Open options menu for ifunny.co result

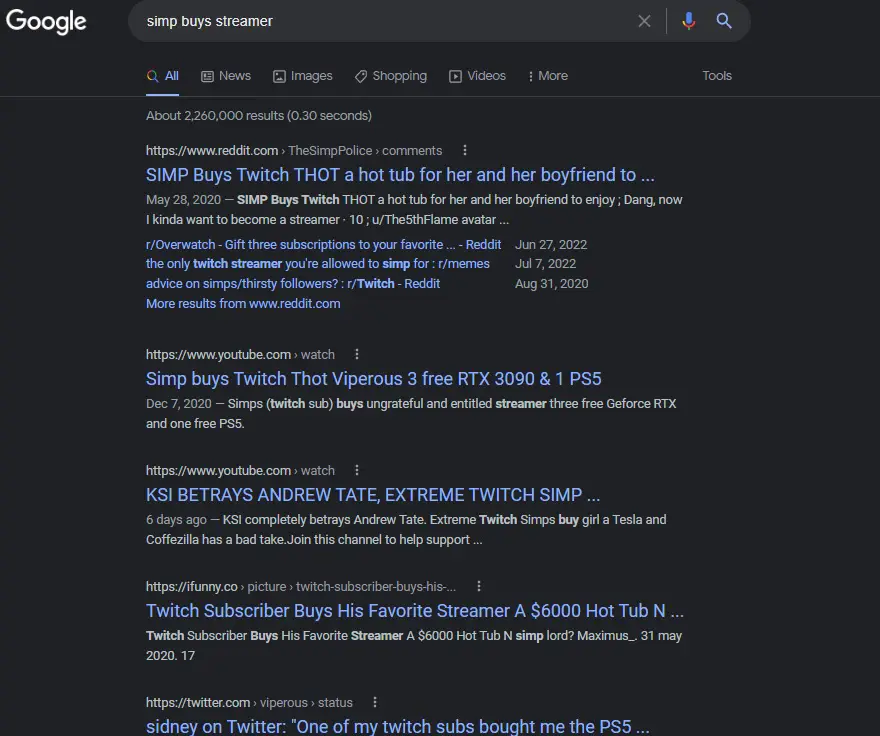tap(479, 586)
